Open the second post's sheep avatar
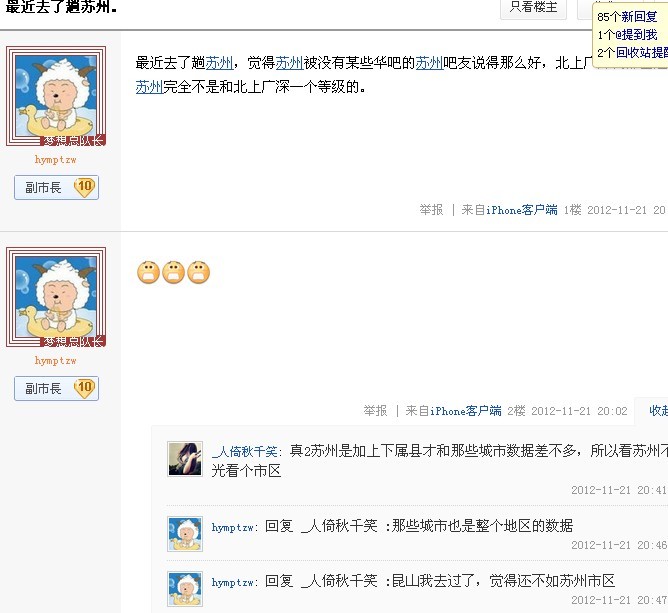The image size is (668, 613). click(56, 297)
